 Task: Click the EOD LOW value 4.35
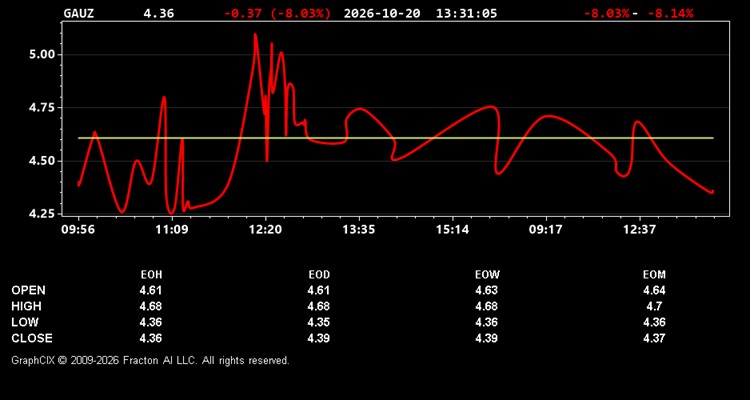tap(319, 322)
